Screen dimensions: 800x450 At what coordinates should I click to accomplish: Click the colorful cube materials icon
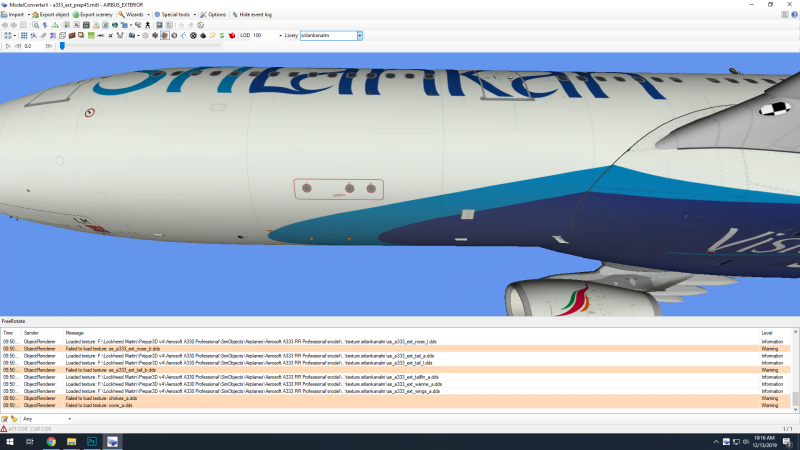[x=155, y=36]
